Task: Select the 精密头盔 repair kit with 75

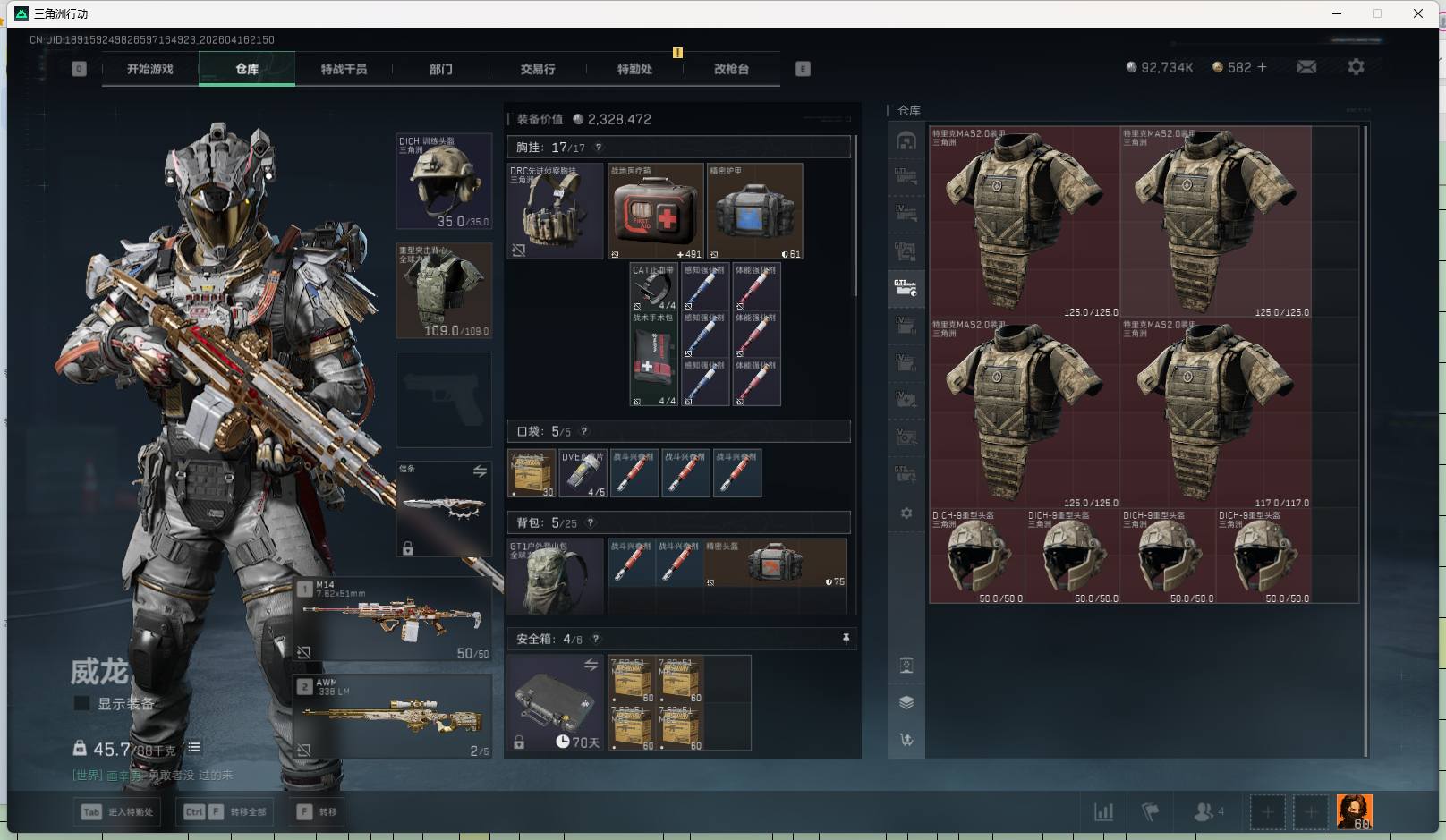Action: [775, 563]
